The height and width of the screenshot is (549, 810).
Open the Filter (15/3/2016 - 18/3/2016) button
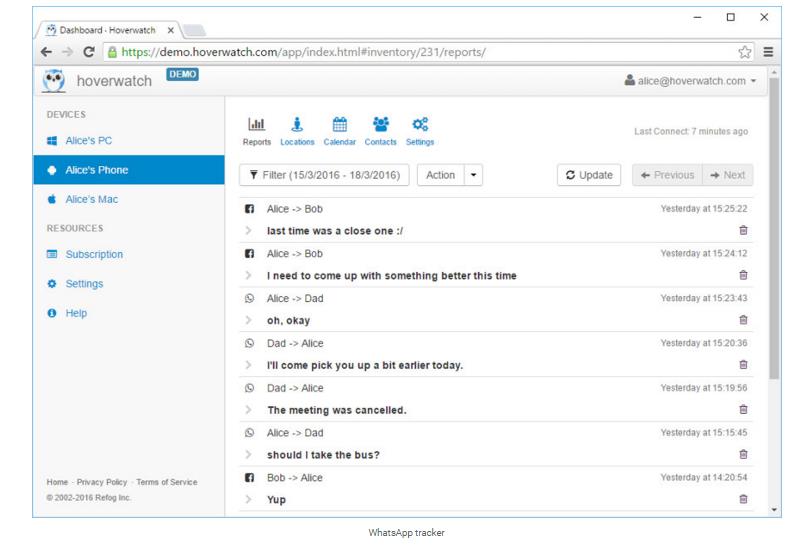tap(324, 175)
